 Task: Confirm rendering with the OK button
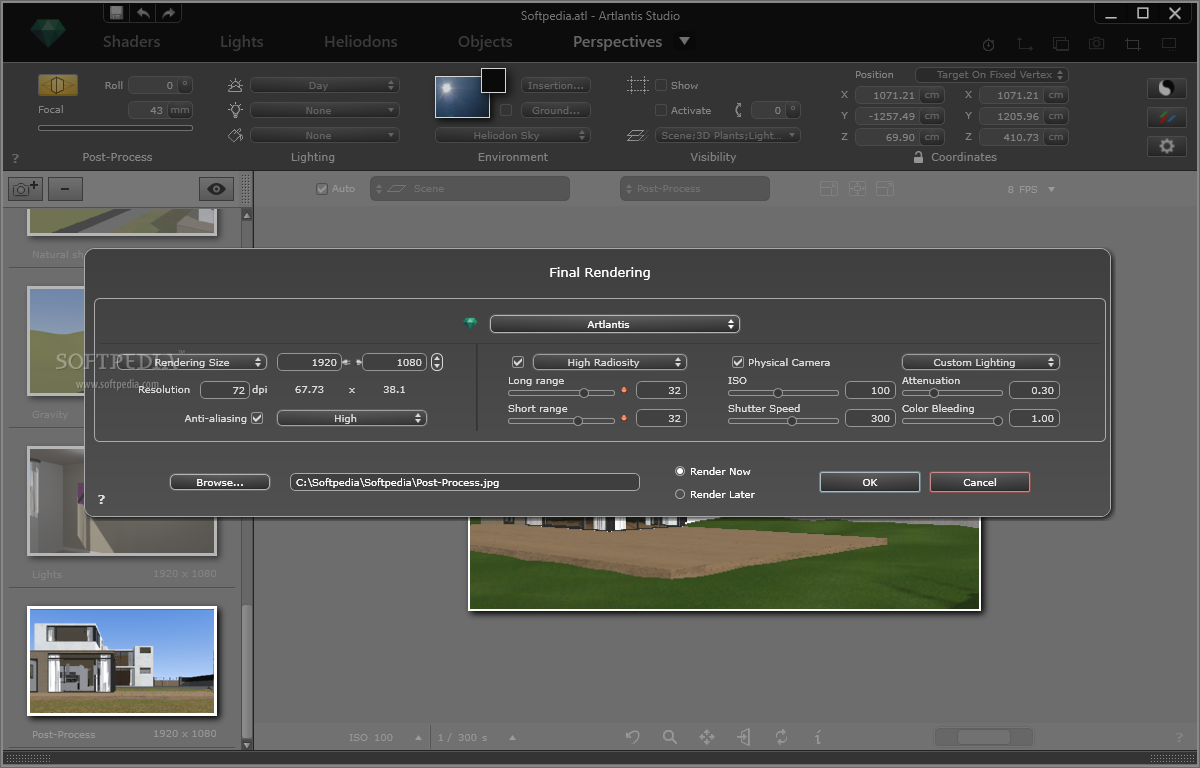click(x=870, y=482)
